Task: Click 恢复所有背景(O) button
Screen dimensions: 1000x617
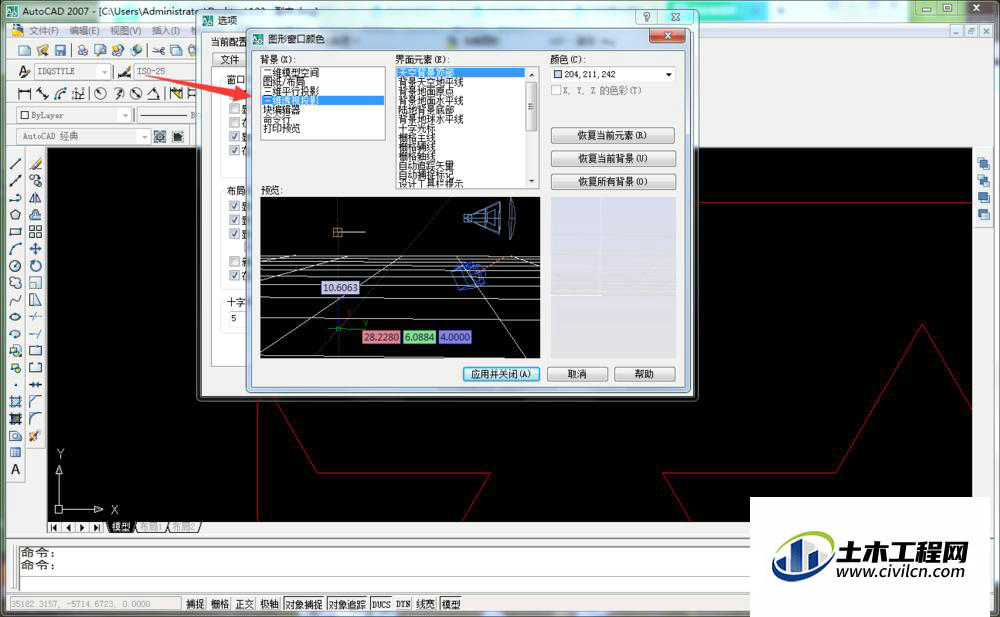Action: (x=612, y=182)
